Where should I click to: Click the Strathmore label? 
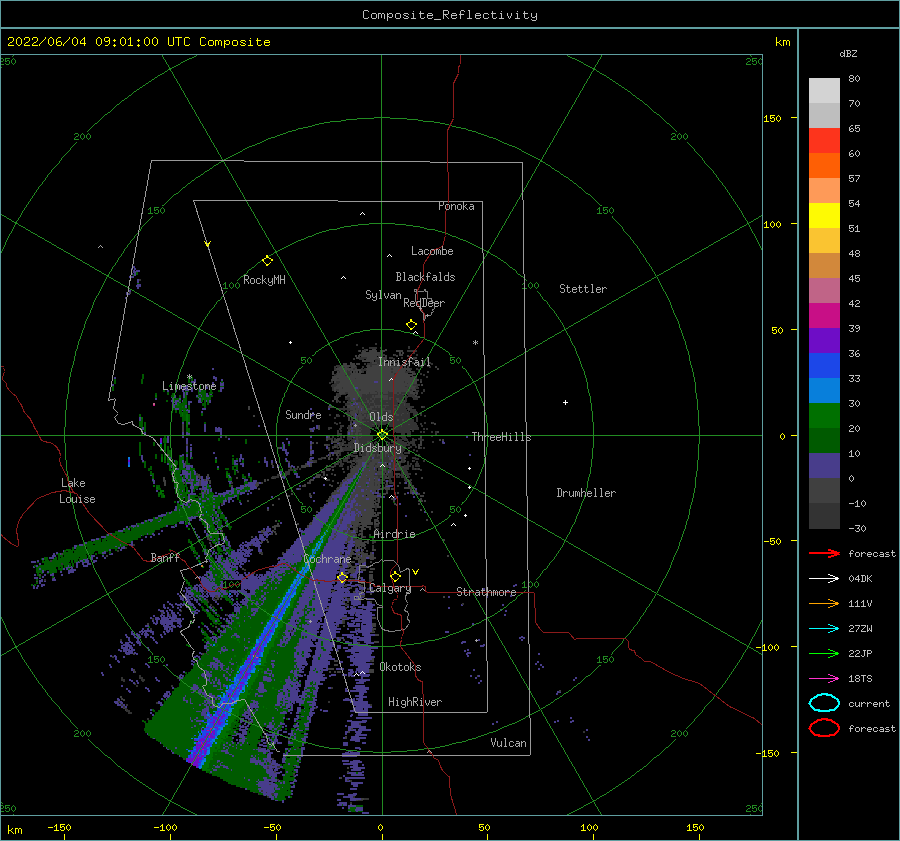pyautogui.click(x=486, y=592)
